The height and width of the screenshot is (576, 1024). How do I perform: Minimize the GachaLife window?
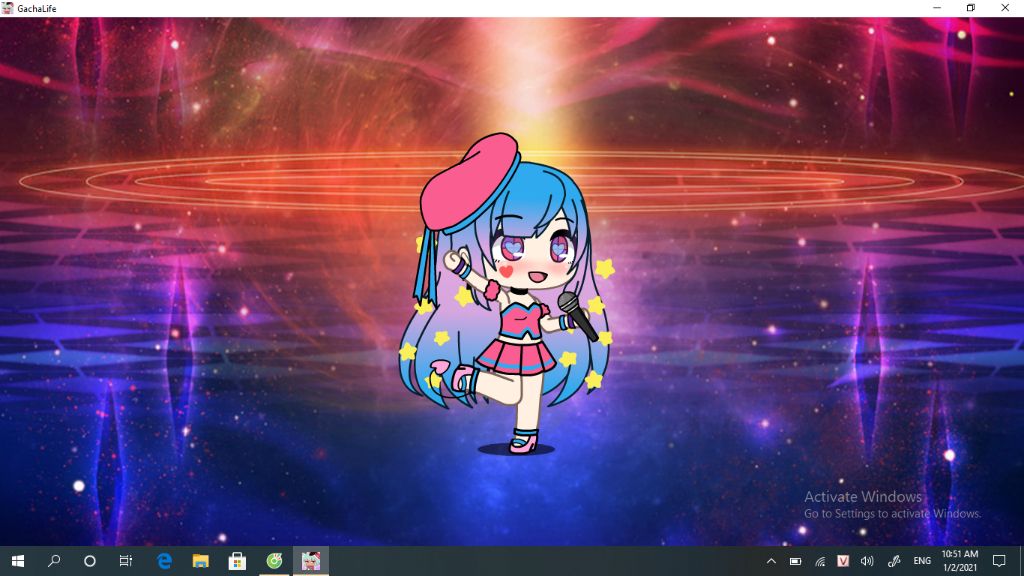[937, 8]
